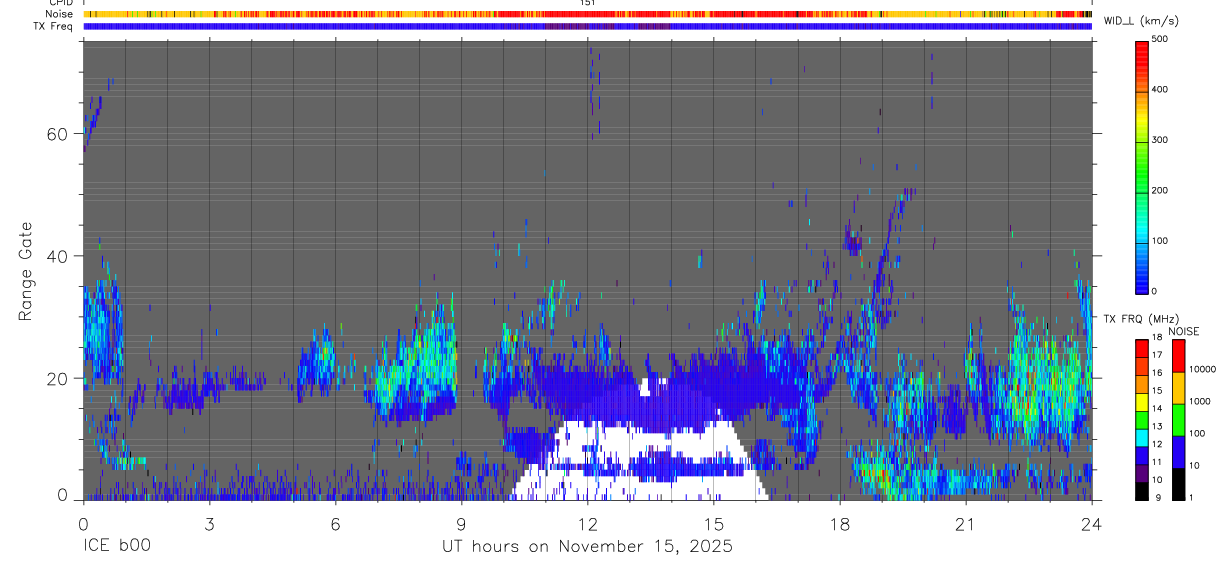The image size is (1228, 567).
Task: Click the blue segment of NOISE bar
Action: point(1178,452)
